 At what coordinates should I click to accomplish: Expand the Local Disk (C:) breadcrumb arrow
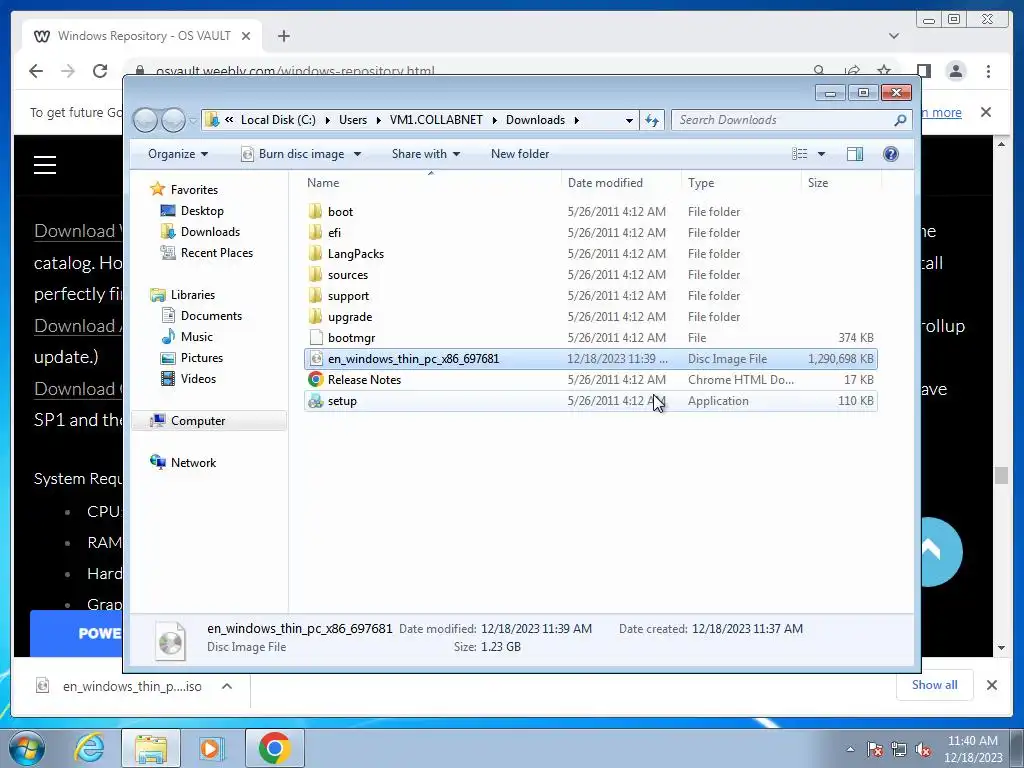(x=327, y=120)
